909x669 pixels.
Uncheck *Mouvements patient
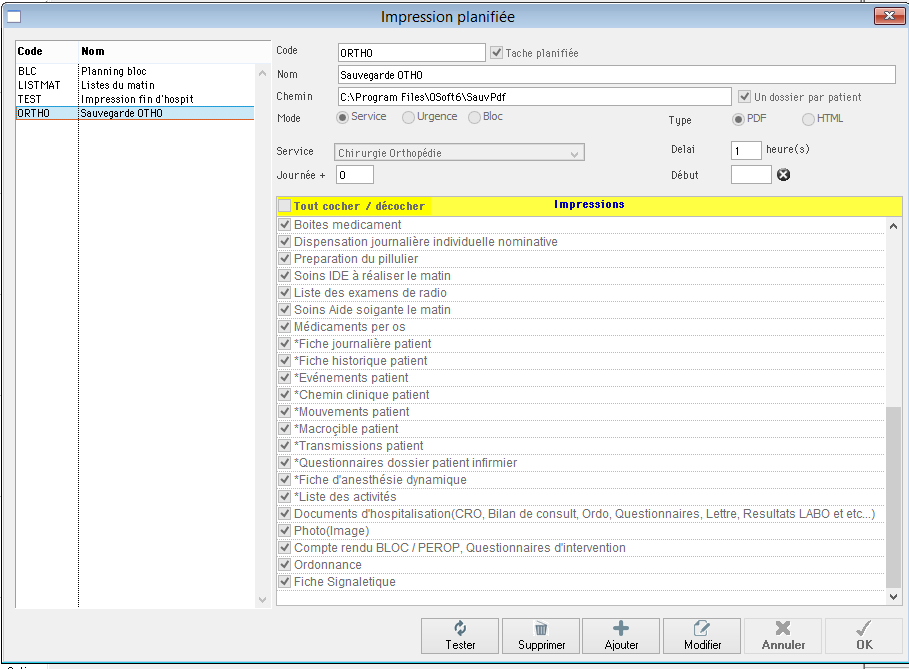(x=285, y=412)
